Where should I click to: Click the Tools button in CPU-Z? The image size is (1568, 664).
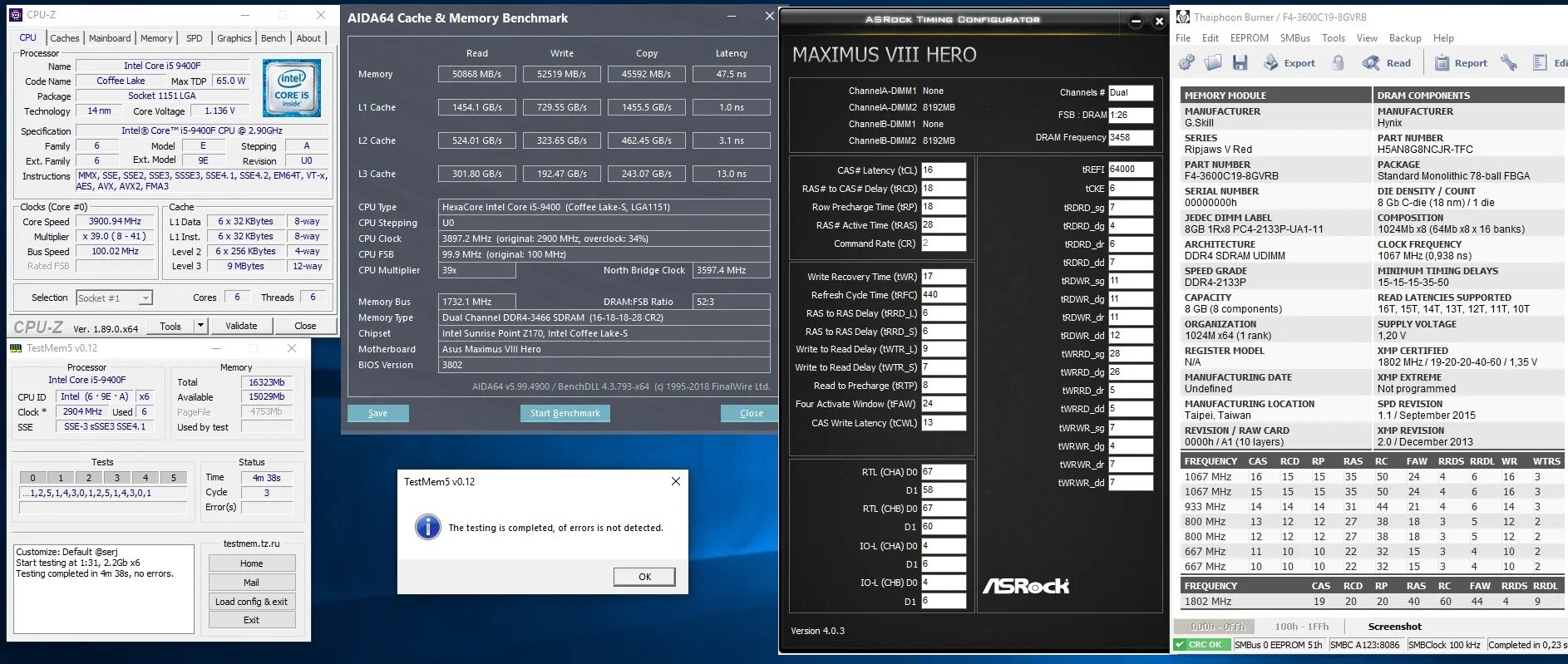click(x=170, y=326)
